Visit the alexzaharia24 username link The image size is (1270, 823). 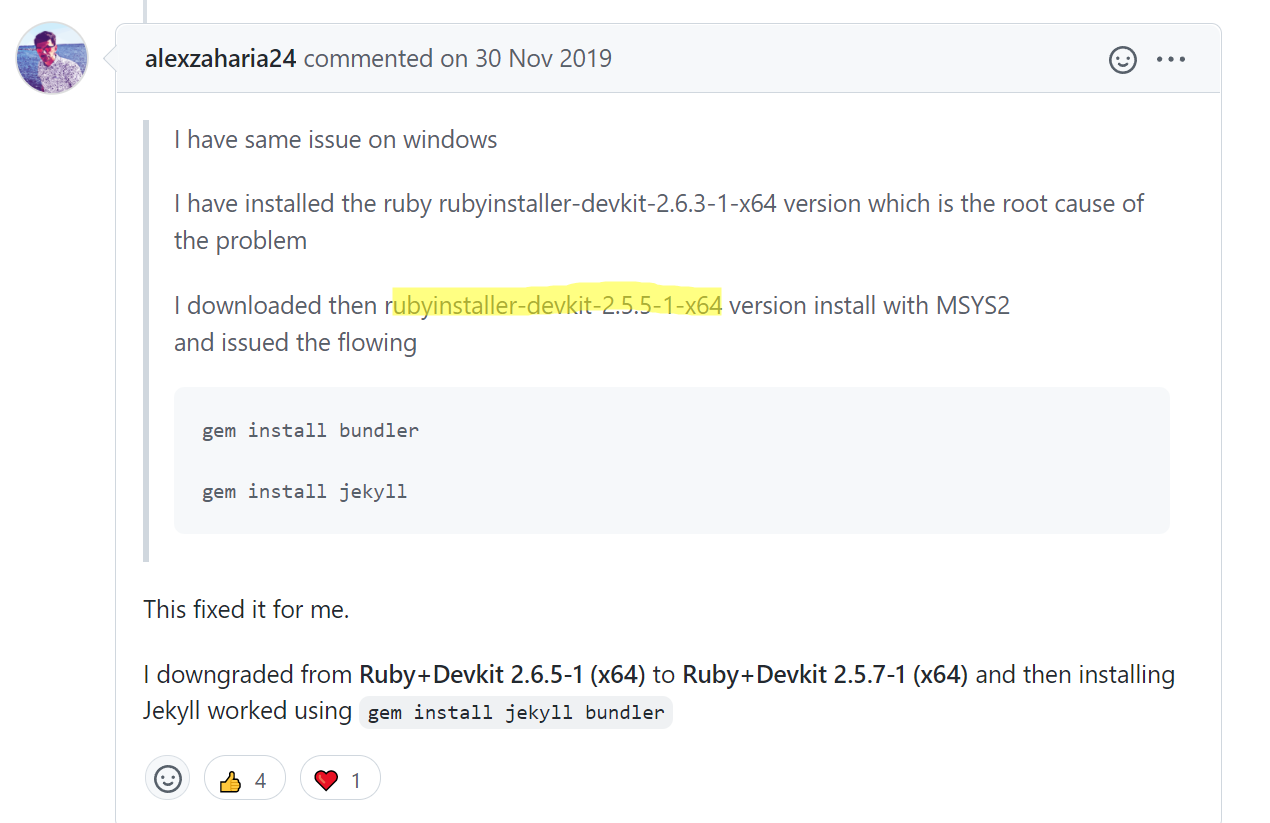pyautogui.click(x=220, y=59)
